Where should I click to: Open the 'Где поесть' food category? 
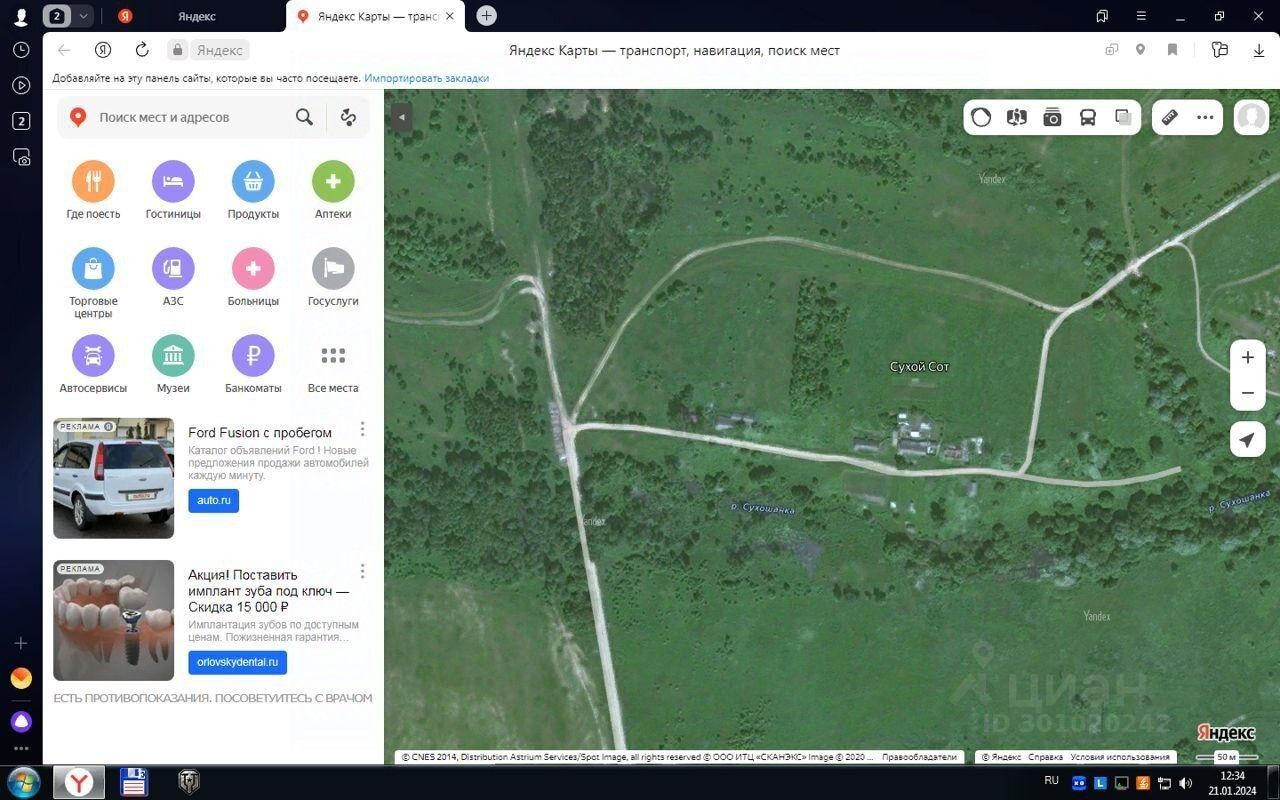(93, 190)
